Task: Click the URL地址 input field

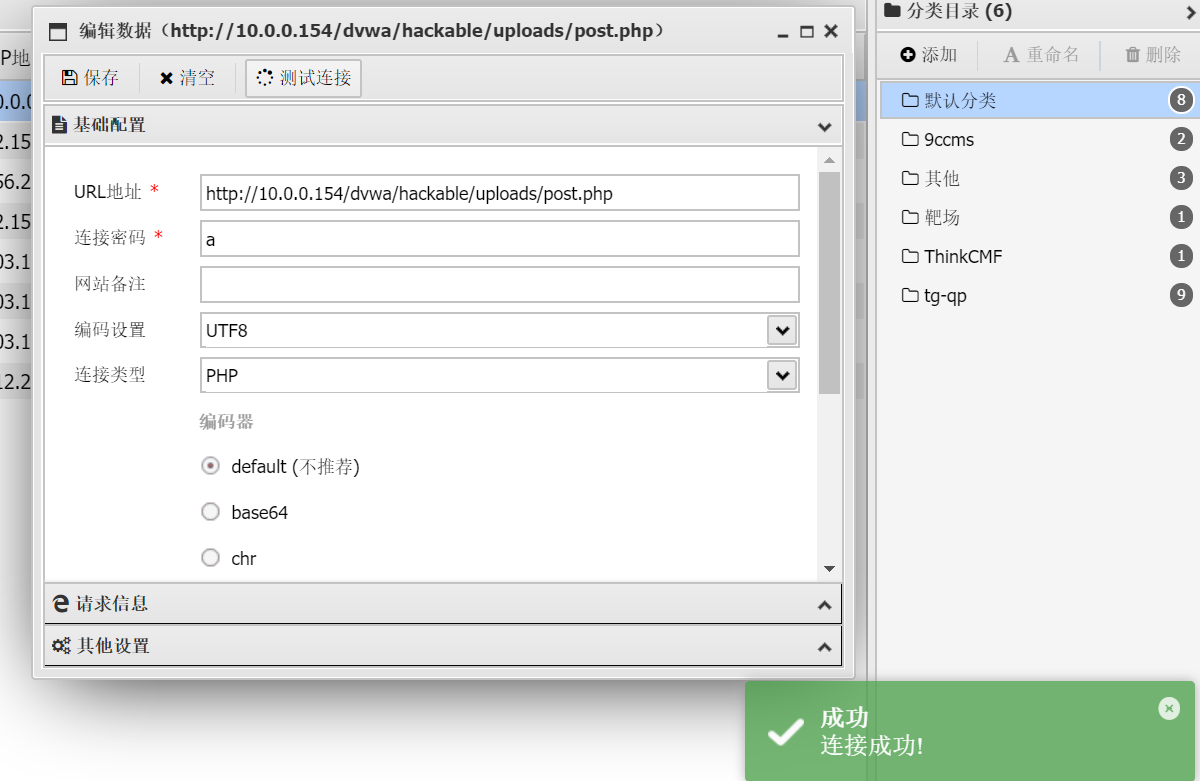Action: [500, 193]
